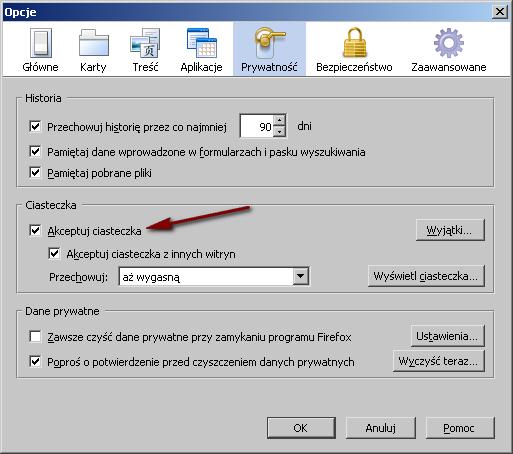Toggle Pamiętaj dane wprowadzone w formularzach checkbox

point(35,152)
